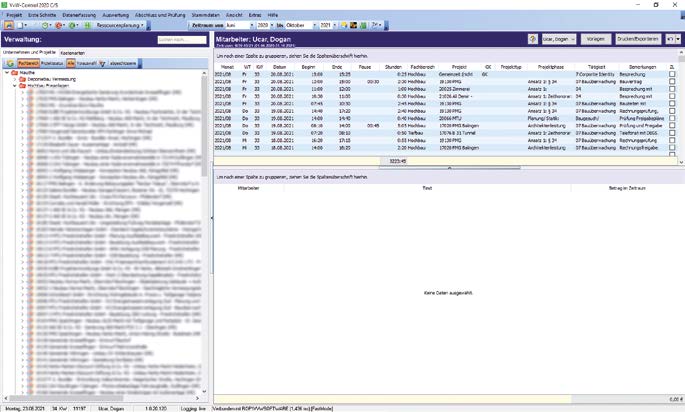Tick the checkbox in the Rechnungsfreigabe row
Screen dimensions: 685x412
[x=672, y=148]
